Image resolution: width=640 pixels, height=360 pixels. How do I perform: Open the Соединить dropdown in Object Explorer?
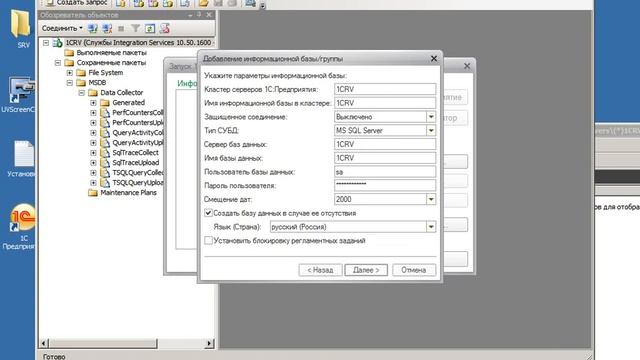click(62, 28)
